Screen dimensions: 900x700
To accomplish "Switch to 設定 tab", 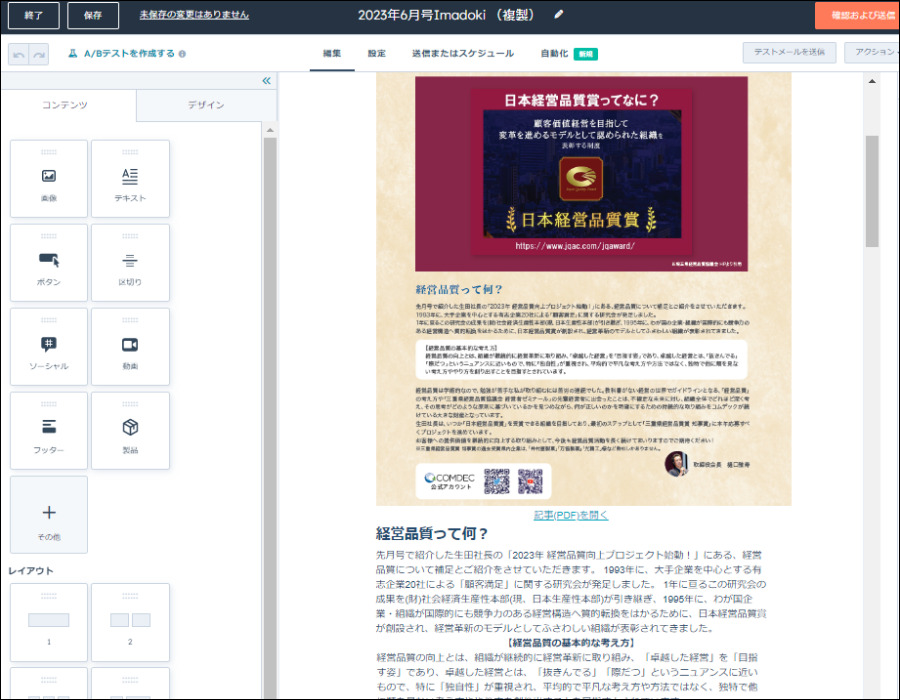I will tap(377, 53).
